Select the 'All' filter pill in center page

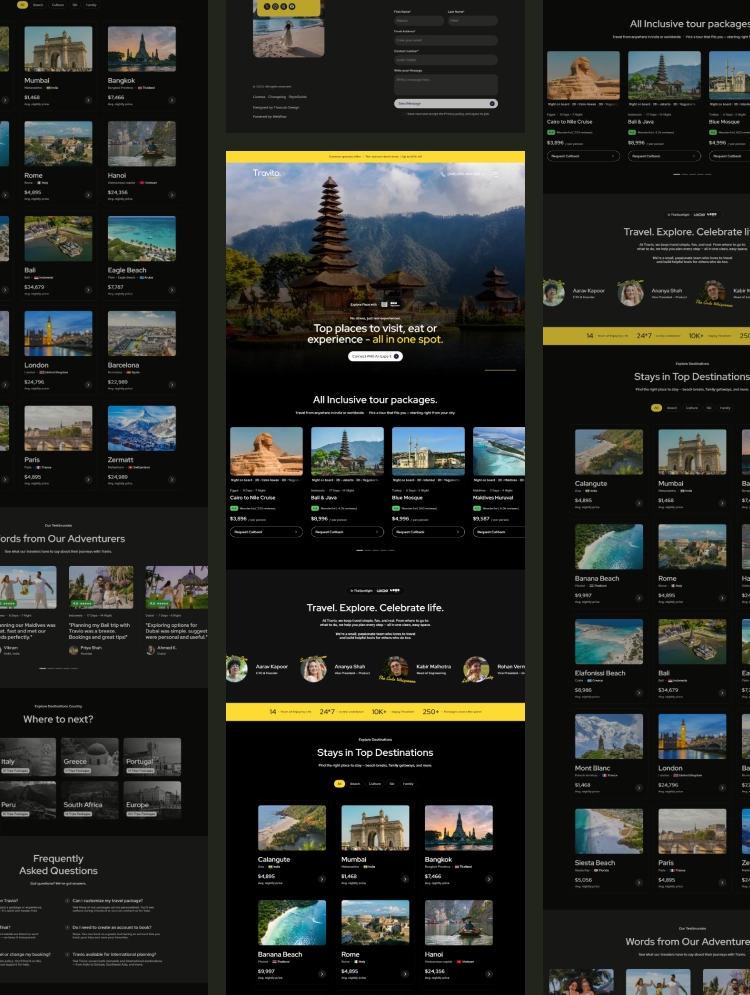pos(339,784)
